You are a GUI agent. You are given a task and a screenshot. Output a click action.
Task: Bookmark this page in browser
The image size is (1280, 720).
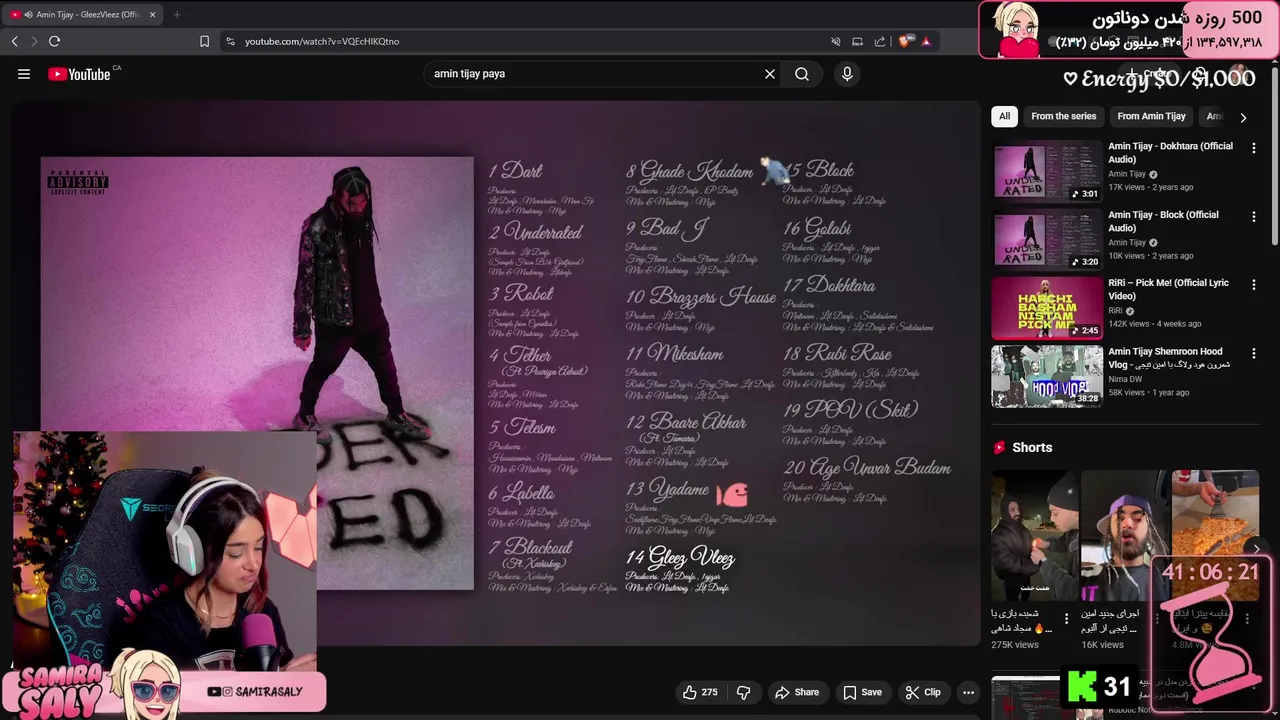[204, 41]
